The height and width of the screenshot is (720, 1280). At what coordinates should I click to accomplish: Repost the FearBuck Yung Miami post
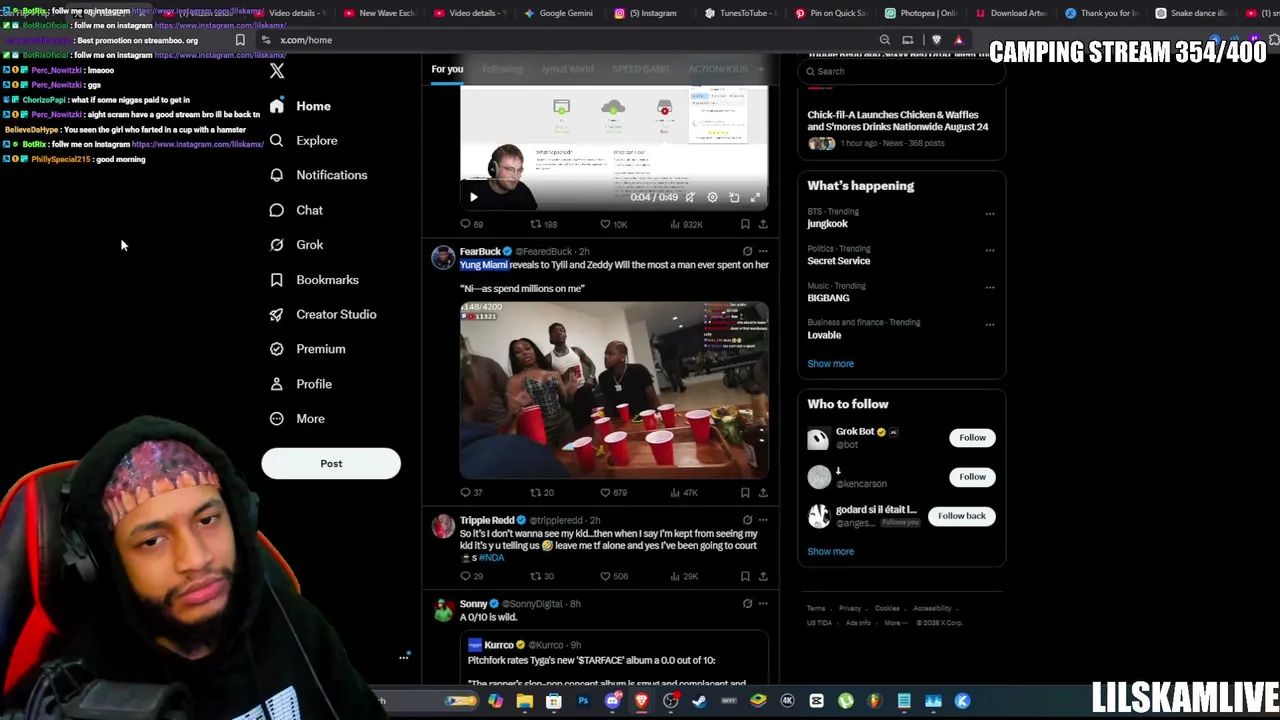(x=535, y=492)
